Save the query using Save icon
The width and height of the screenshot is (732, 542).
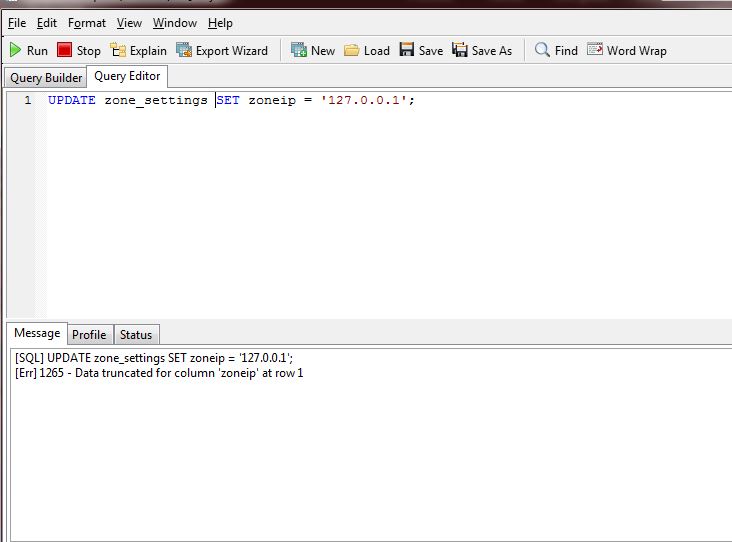[407, 50]
